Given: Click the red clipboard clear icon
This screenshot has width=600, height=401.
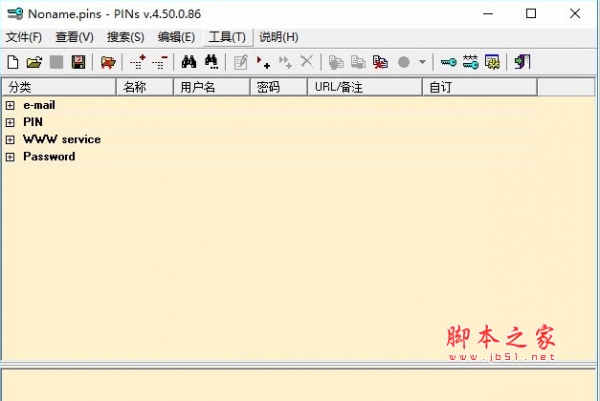Looking at the screenshot, I should pyautogui.click(x=380, y=62).
